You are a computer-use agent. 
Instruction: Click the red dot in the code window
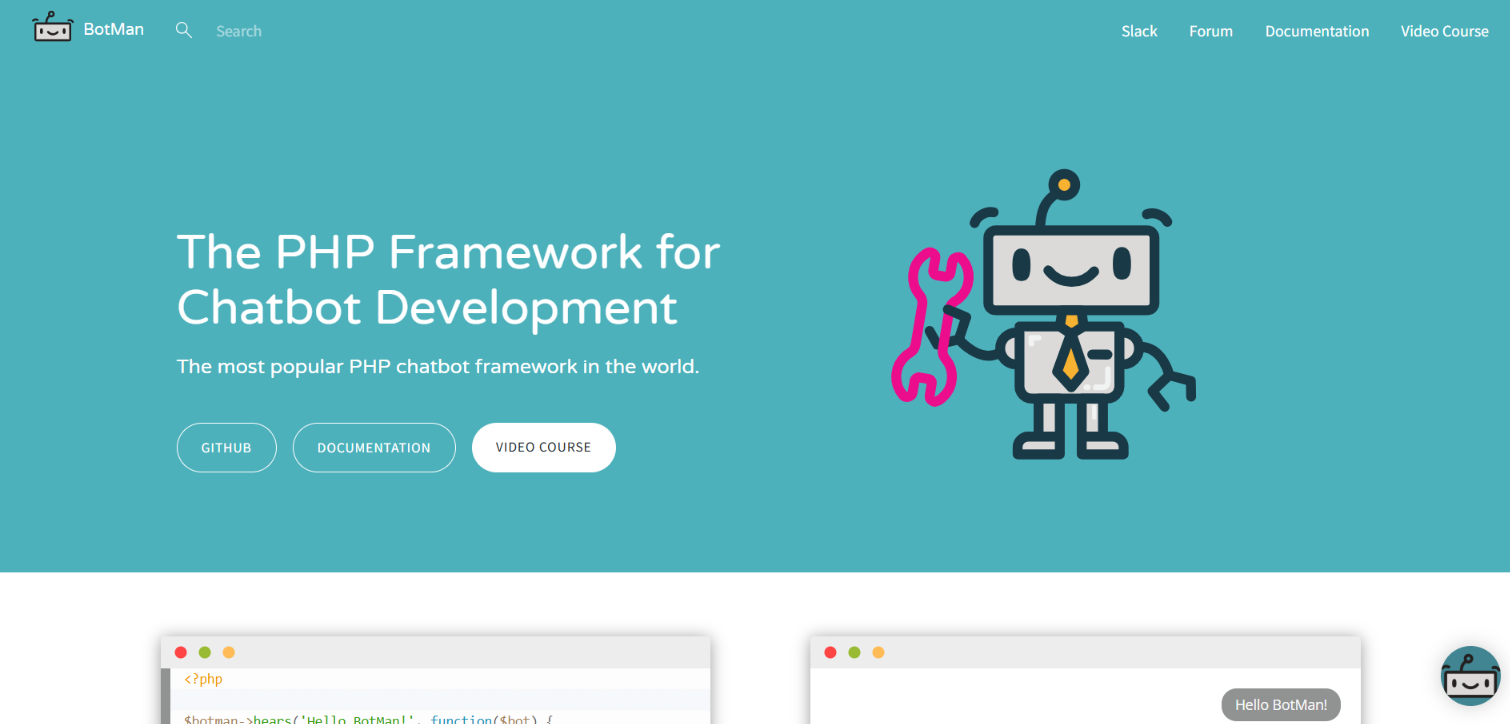[181, 652]
